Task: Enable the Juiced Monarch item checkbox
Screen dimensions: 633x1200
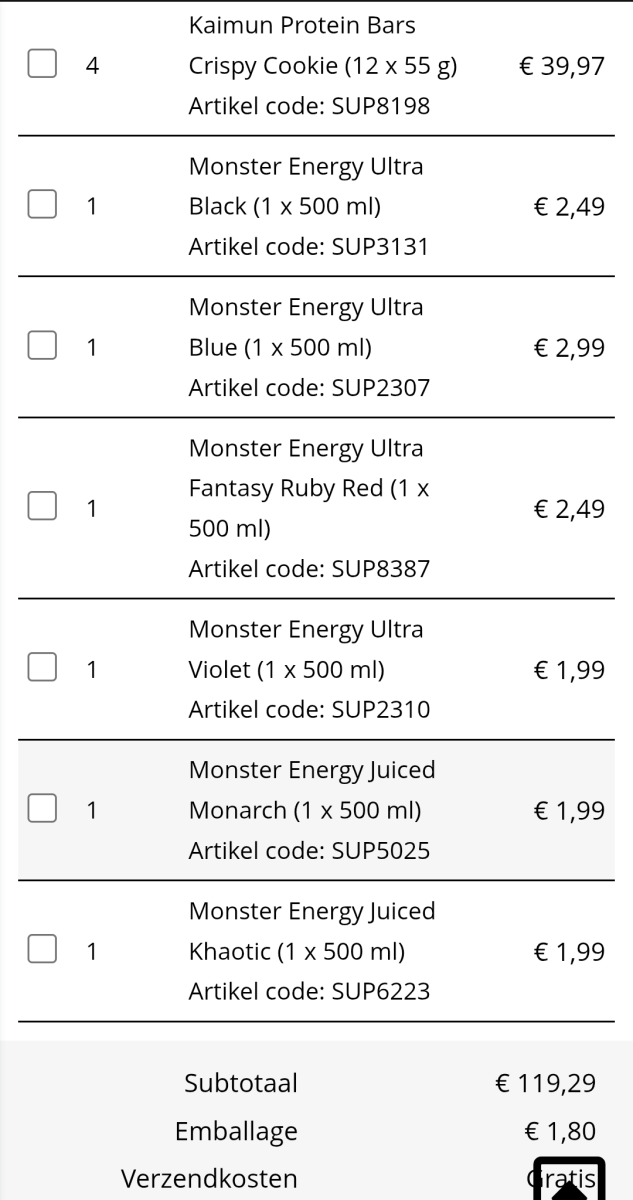Action: coord(41,809)
